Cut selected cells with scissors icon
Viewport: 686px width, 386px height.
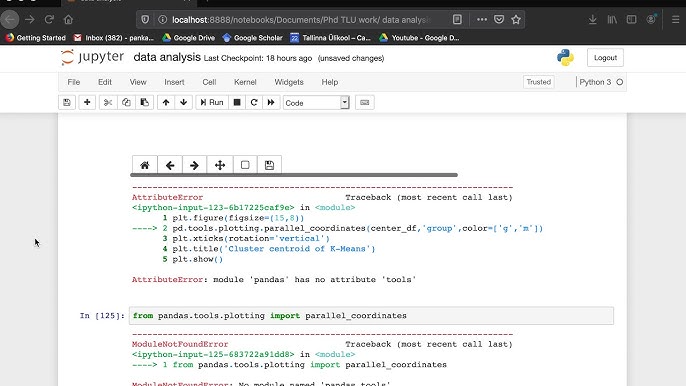(x=108, y=102)
